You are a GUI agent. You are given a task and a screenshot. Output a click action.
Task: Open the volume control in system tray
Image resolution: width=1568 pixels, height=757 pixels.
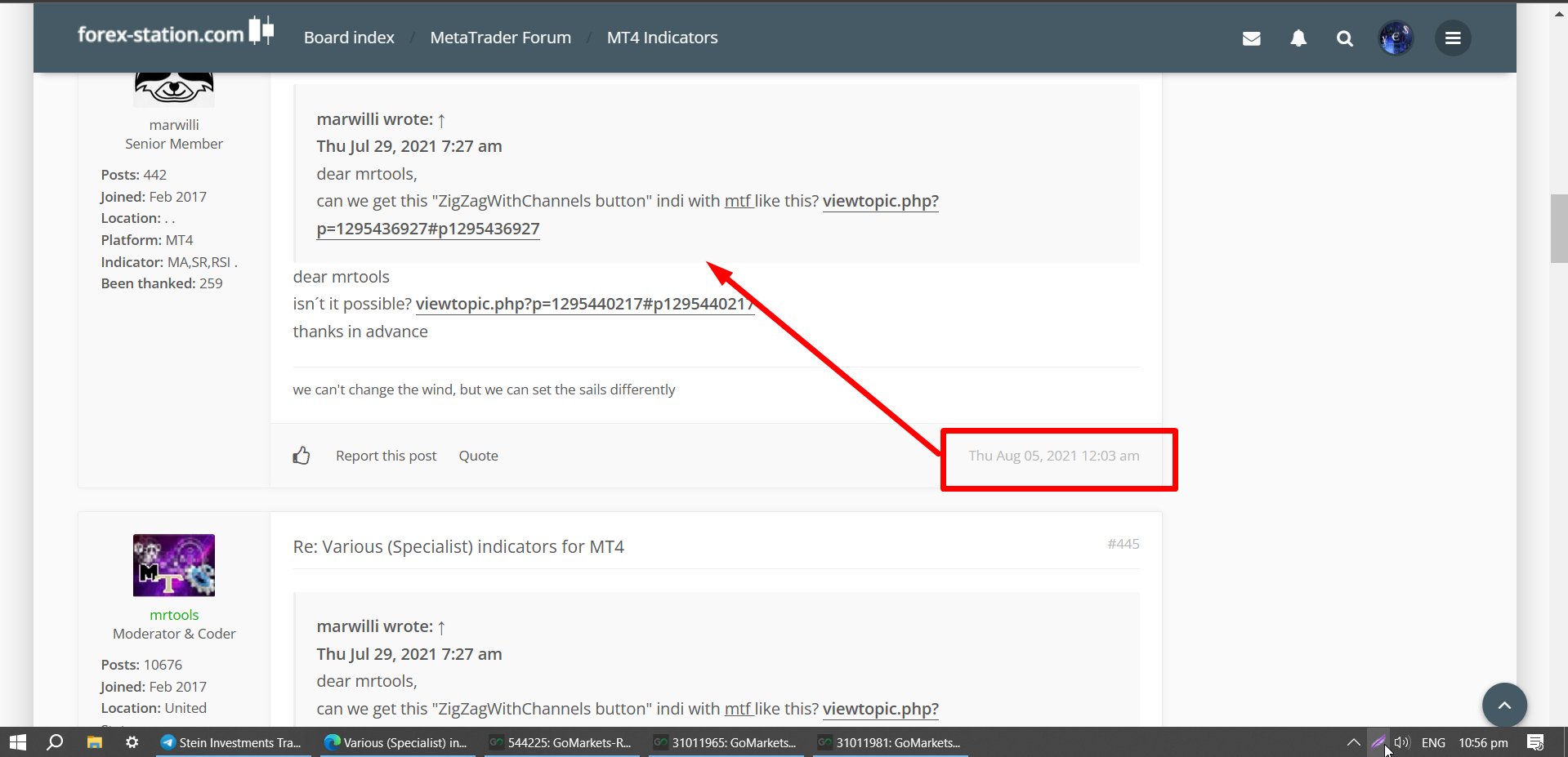click(1402, 742)
